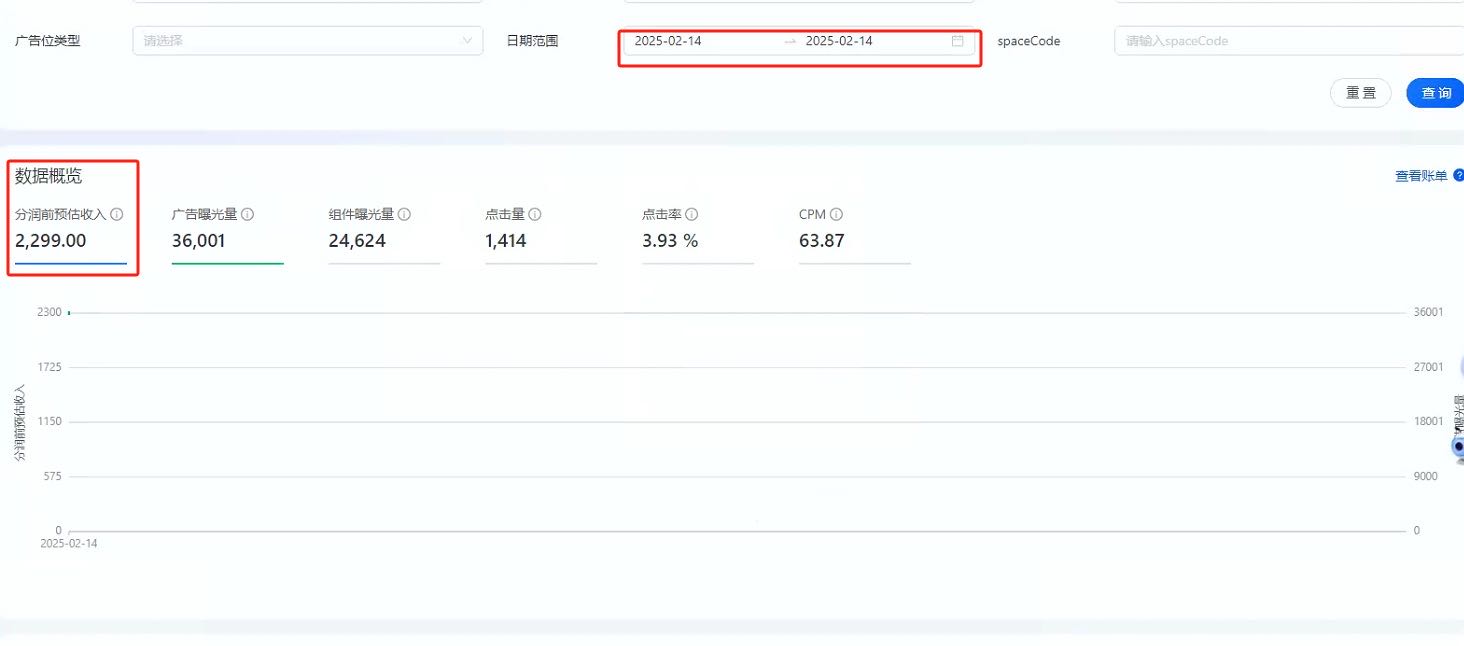Screen dimensions: 1464x646
Task: Focus the spaceCode input field
Action: pyautogui.click(x=1289, y=41)
